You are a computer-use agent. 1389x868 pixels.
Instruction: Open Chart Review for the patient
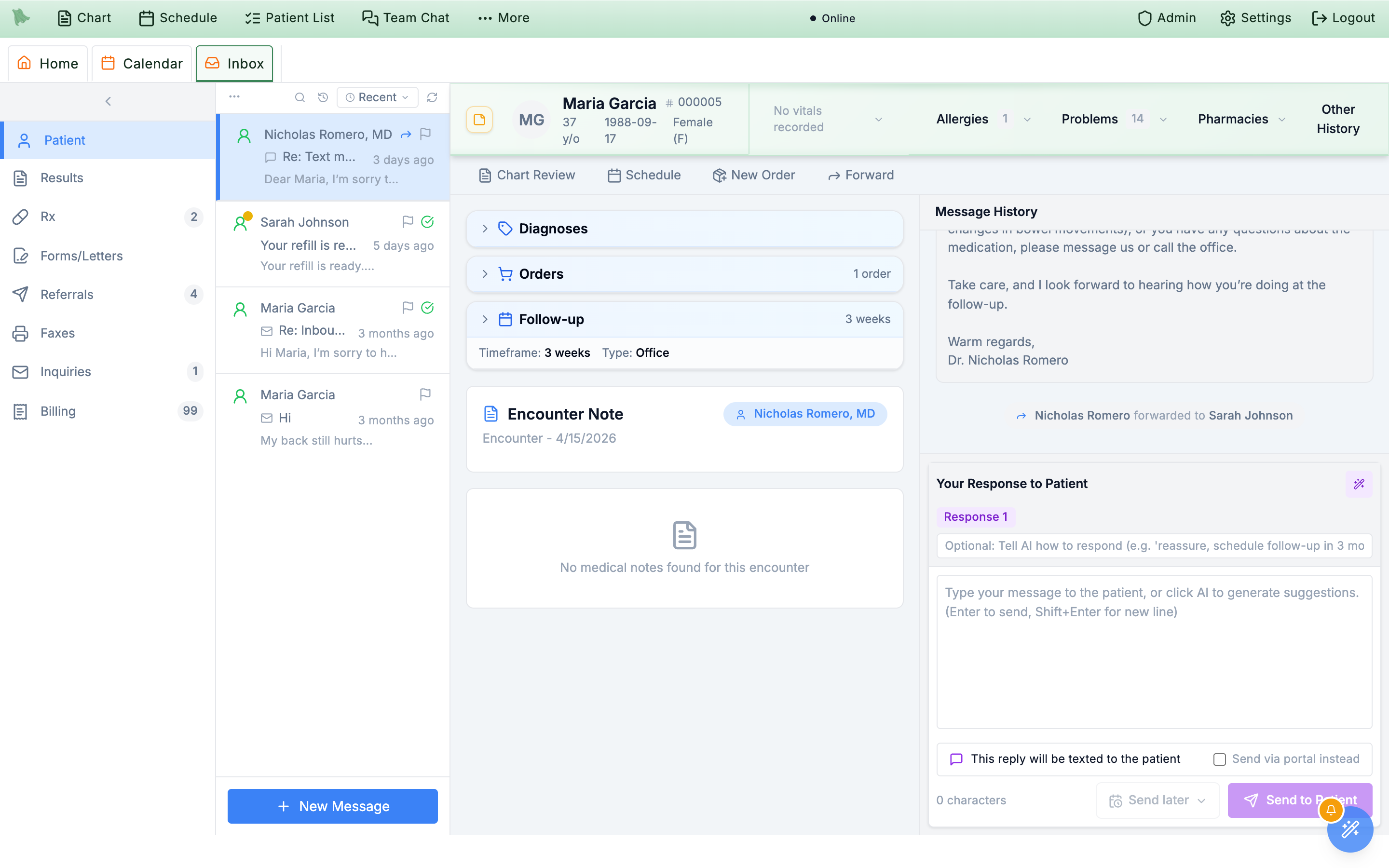[526, 175]
